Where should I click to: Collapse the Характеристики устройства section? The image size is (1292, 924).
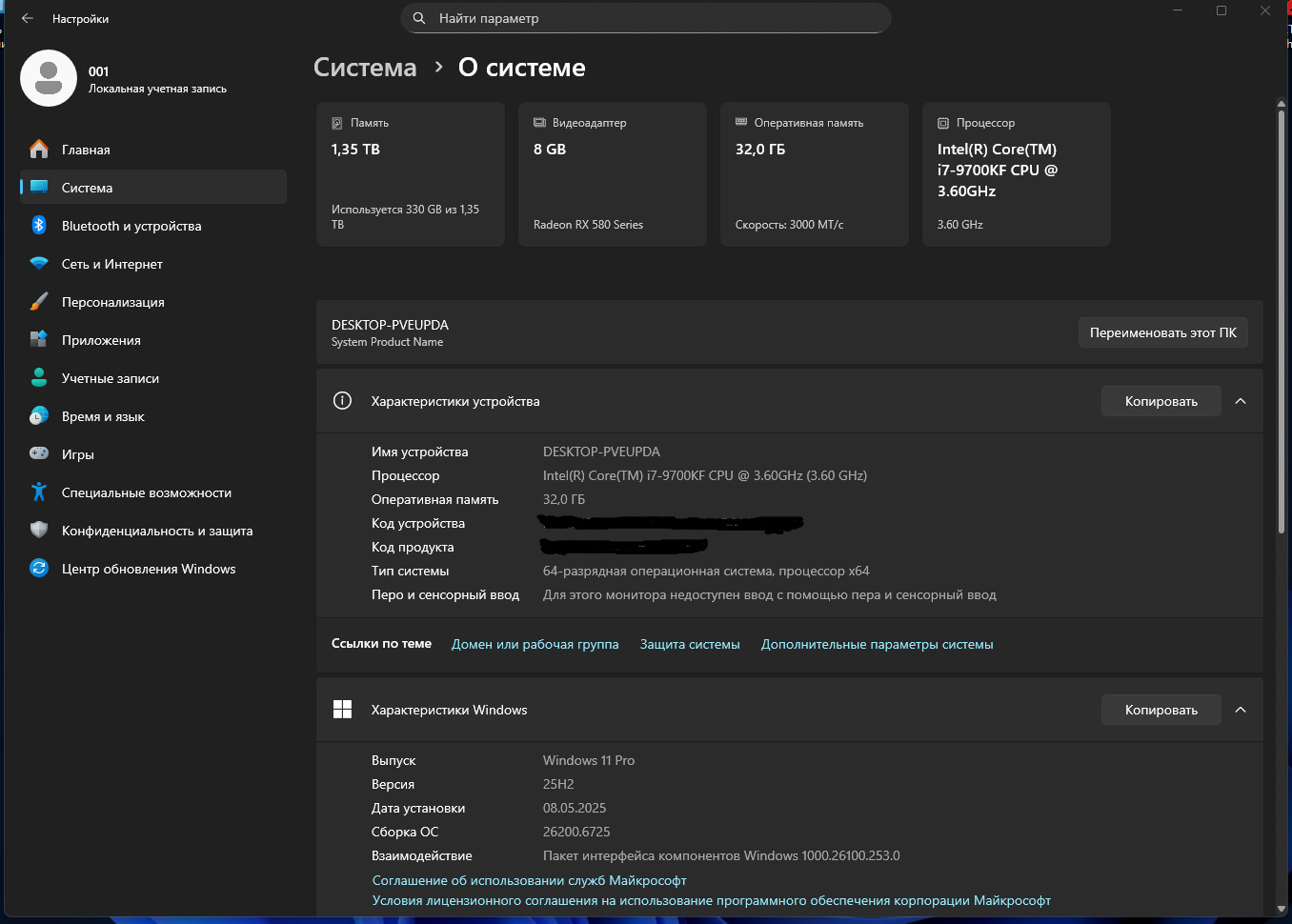(x=1241, y=401)
